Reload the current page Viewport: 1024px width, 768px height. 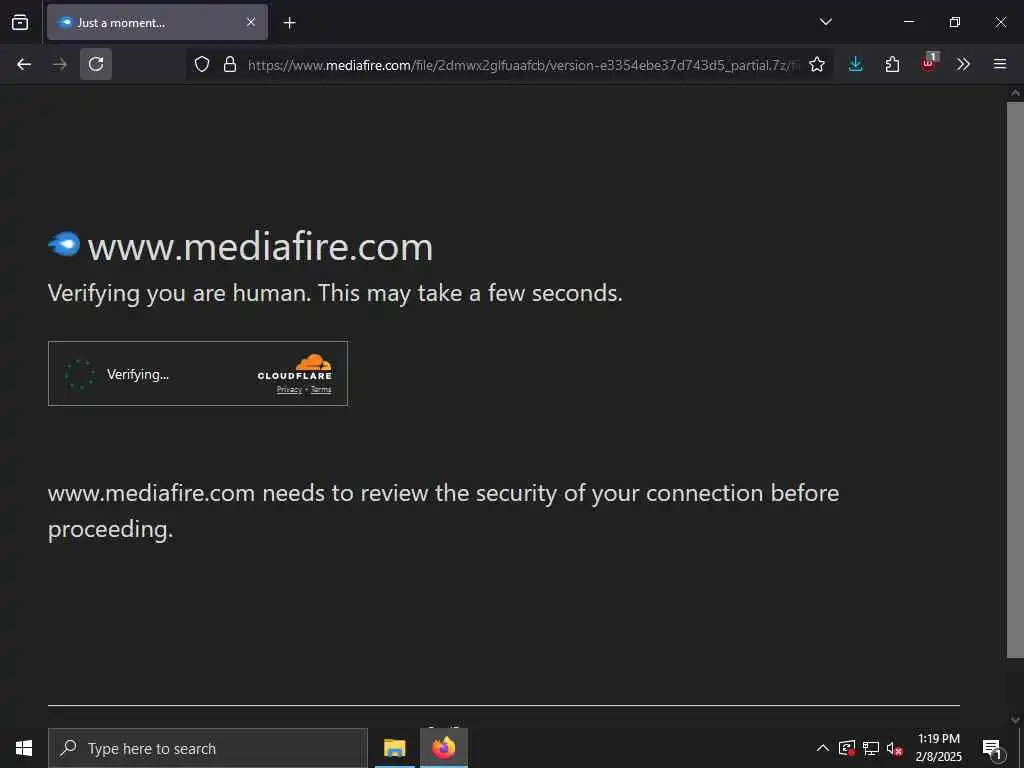[96, 64]
